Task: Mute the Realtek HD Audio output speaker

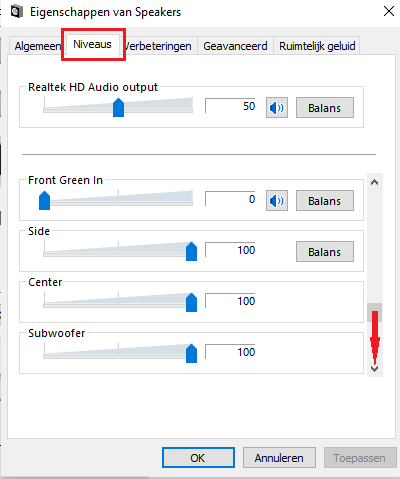Action: pyautogui.click(x=277, y=108)
